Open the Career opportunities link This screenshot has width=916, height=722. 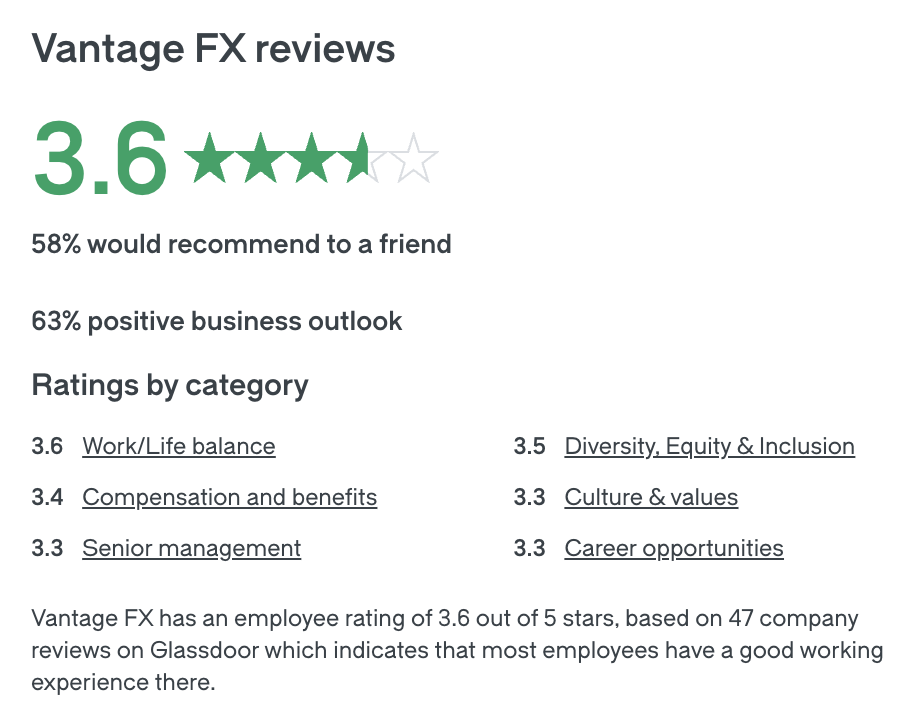coord(674,548)
